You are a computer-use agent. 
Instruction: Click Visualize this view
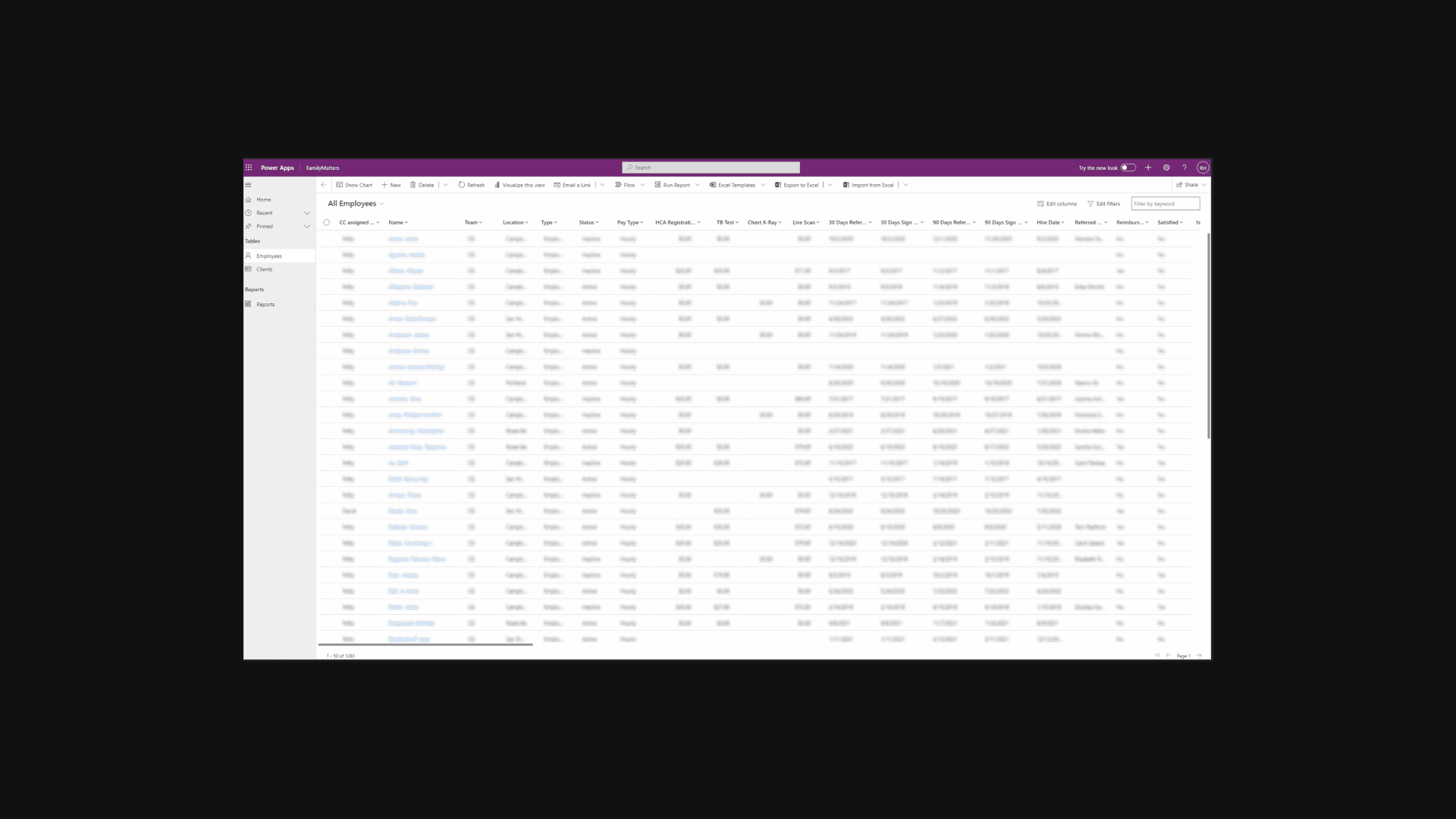519,185
